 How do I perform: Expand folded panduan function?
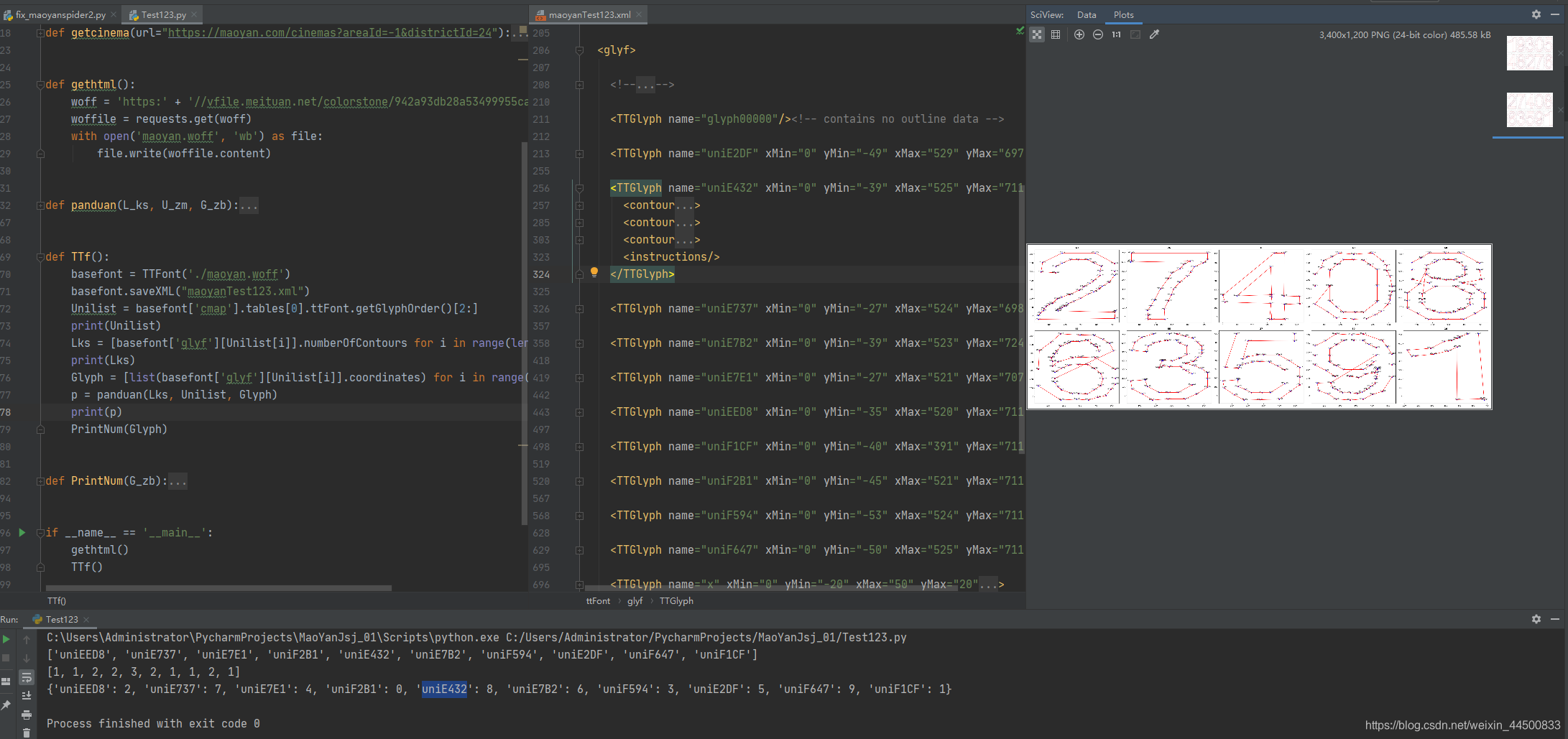(x=40, y=205)
